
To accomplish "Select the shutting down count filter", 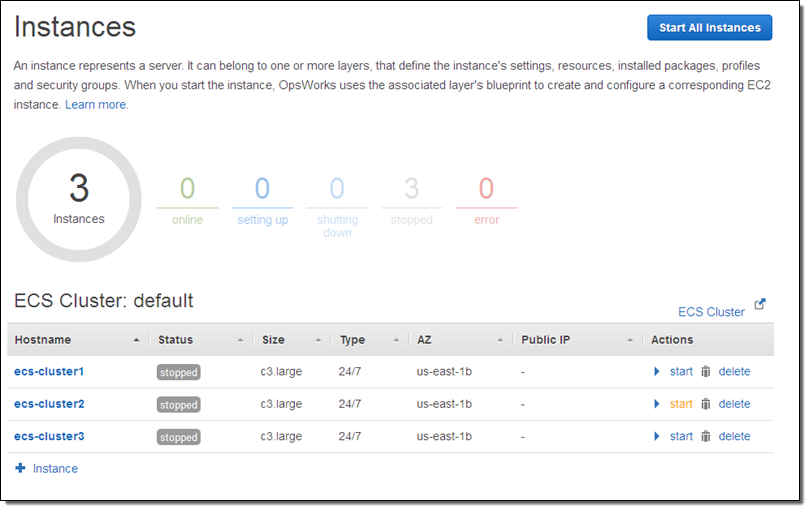I will tap(337, 207).
